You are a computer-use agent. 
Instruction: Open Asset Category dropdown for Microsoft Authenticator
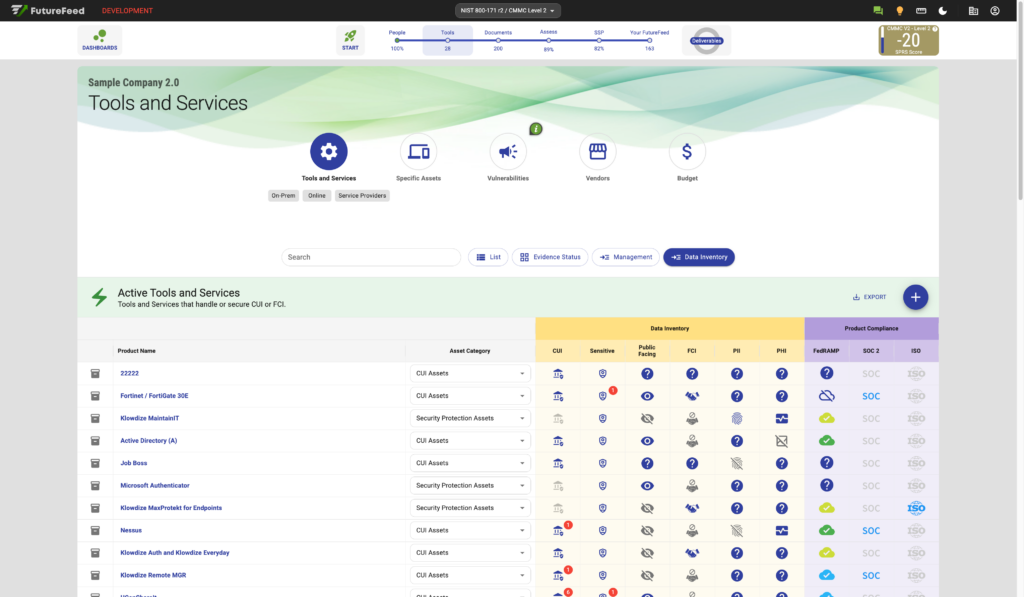pyautogui.click(x=470, y=485)
